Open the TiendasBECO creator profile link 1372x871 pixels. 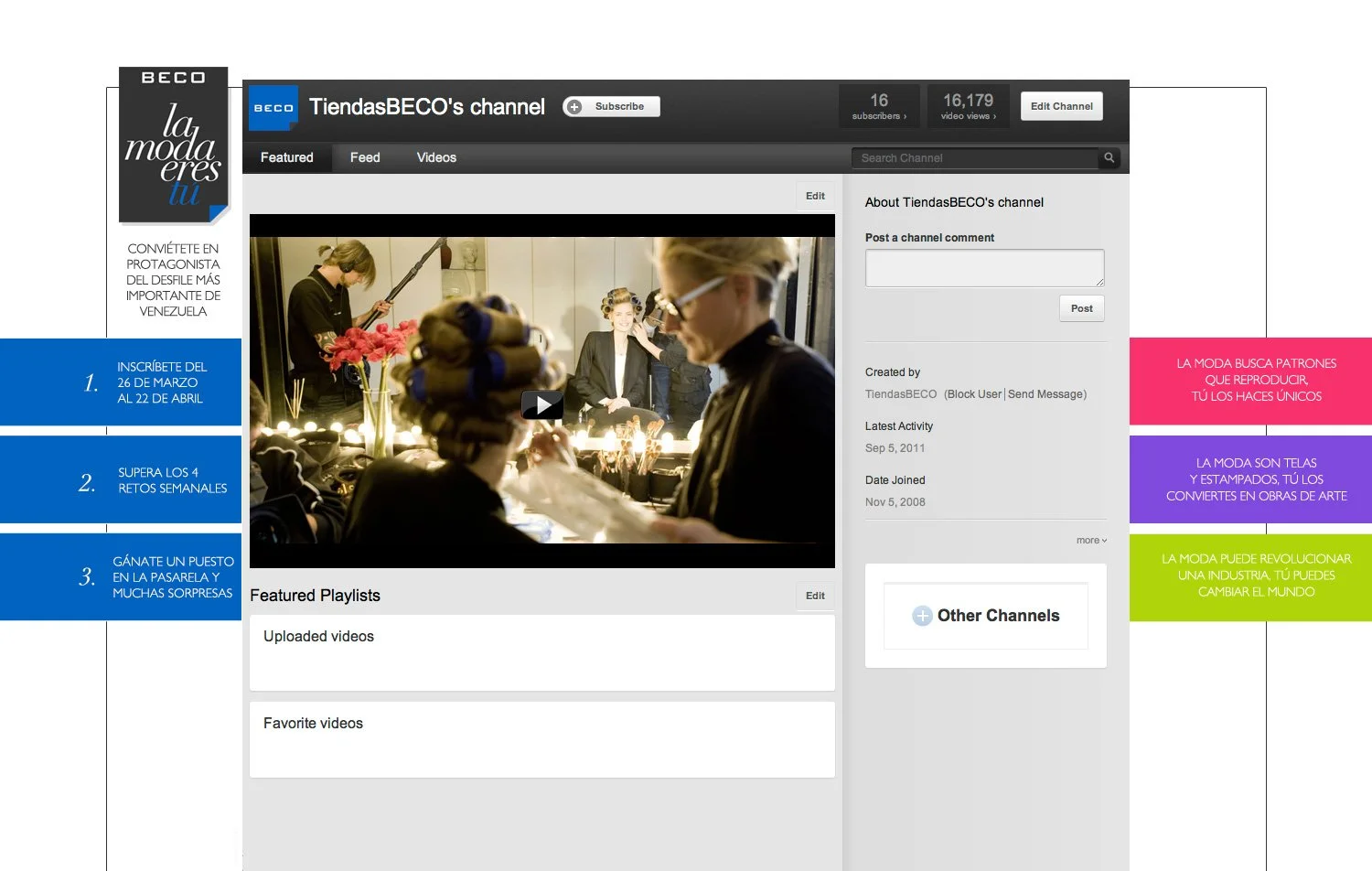[x=901, y=394]
